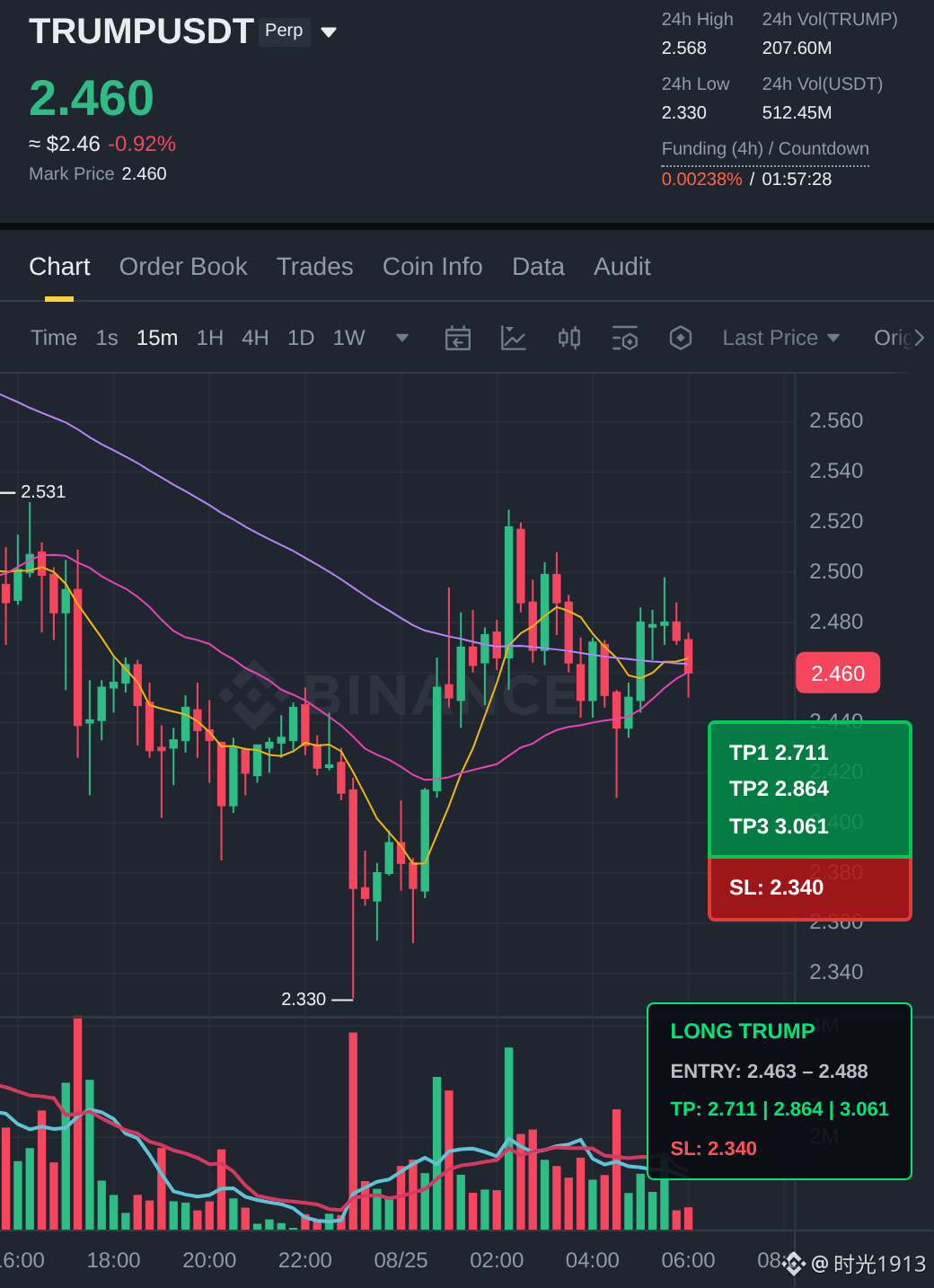Open the TRUMPUSDT pair selector dropdown arrow
The image size is (934, 1288).
[329, 32]
